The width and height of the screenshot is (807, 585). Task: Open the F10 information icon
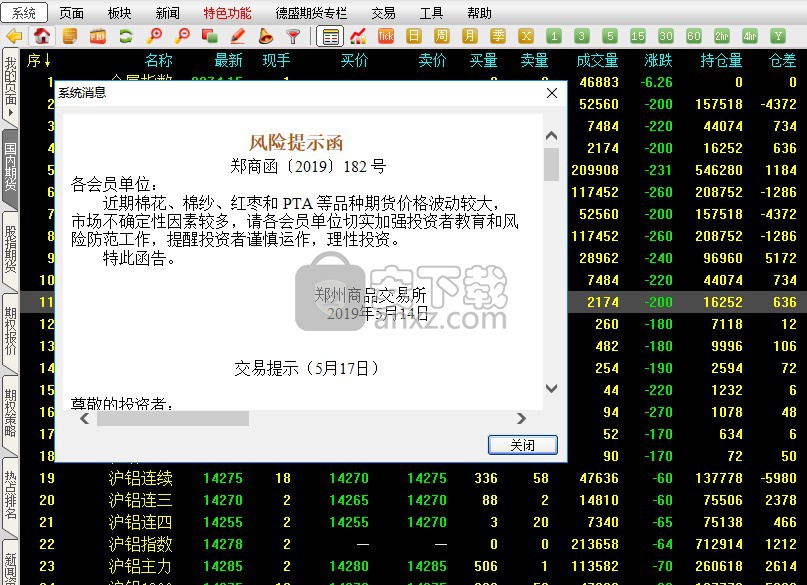point(98,36)
